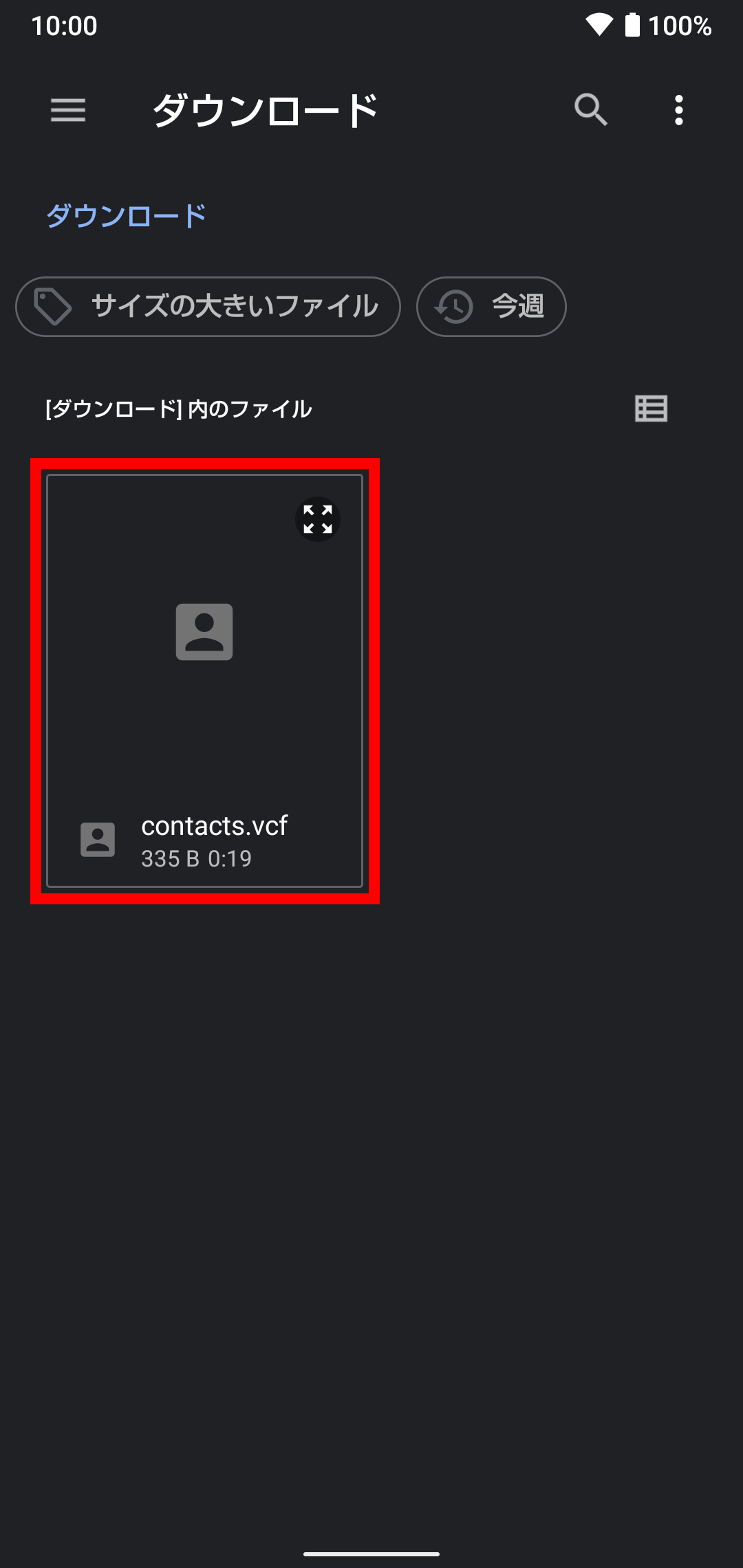Select the ダウンロード breadcrumb link
The height and width of the screenshot is (1568, 743).
coord(126,216)
